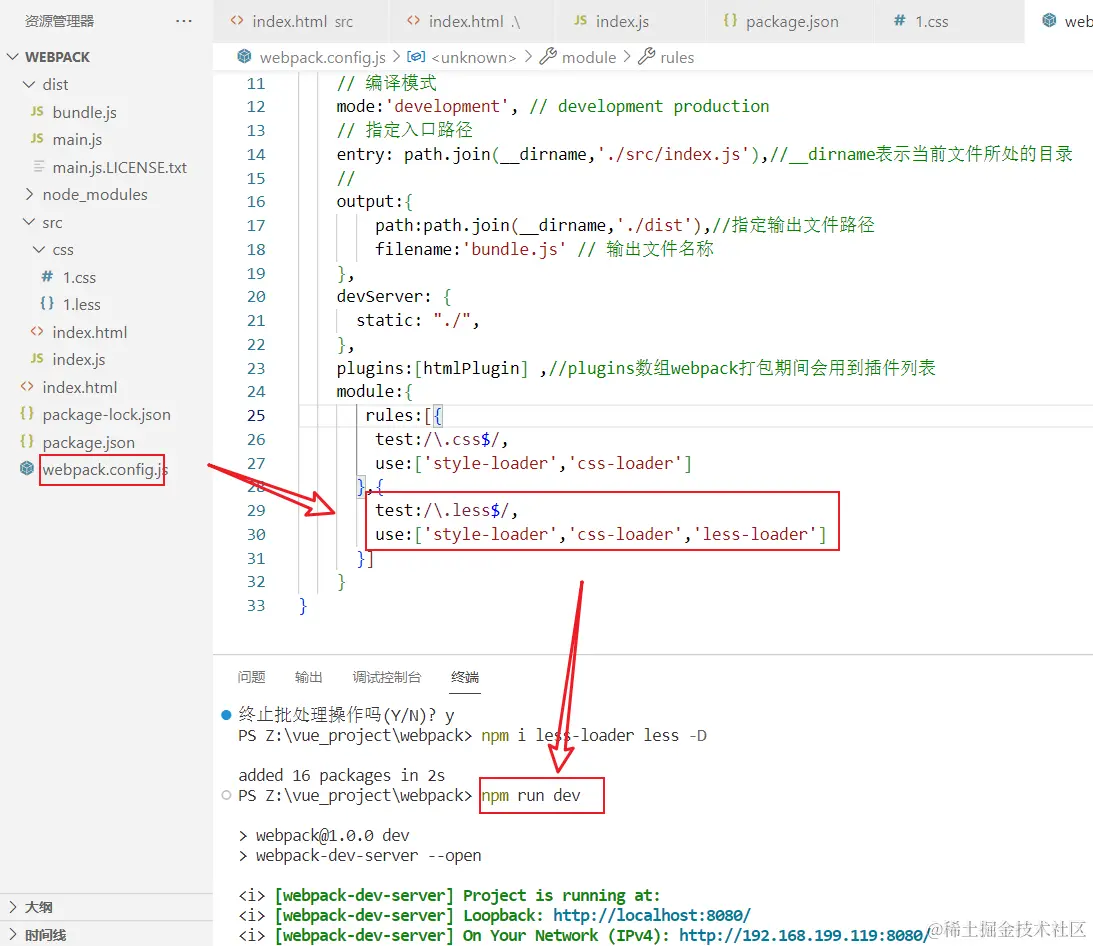This screenshot has height=946, width=1093.
Task: Open the 问题 problems panel tab
Action: click(252, 677)
